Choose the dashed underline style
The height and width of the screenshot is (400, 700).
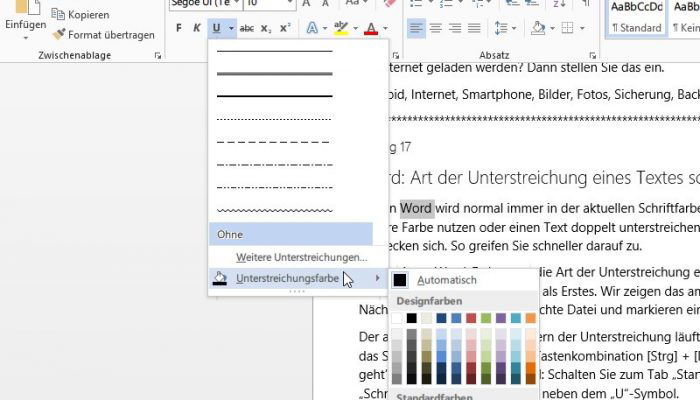[275, 142]
